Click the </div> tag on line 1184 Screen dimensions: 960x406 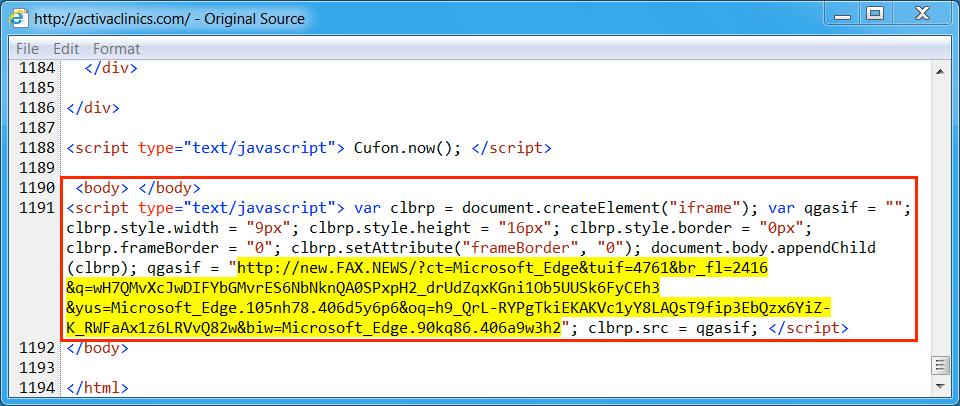(111, 68)
